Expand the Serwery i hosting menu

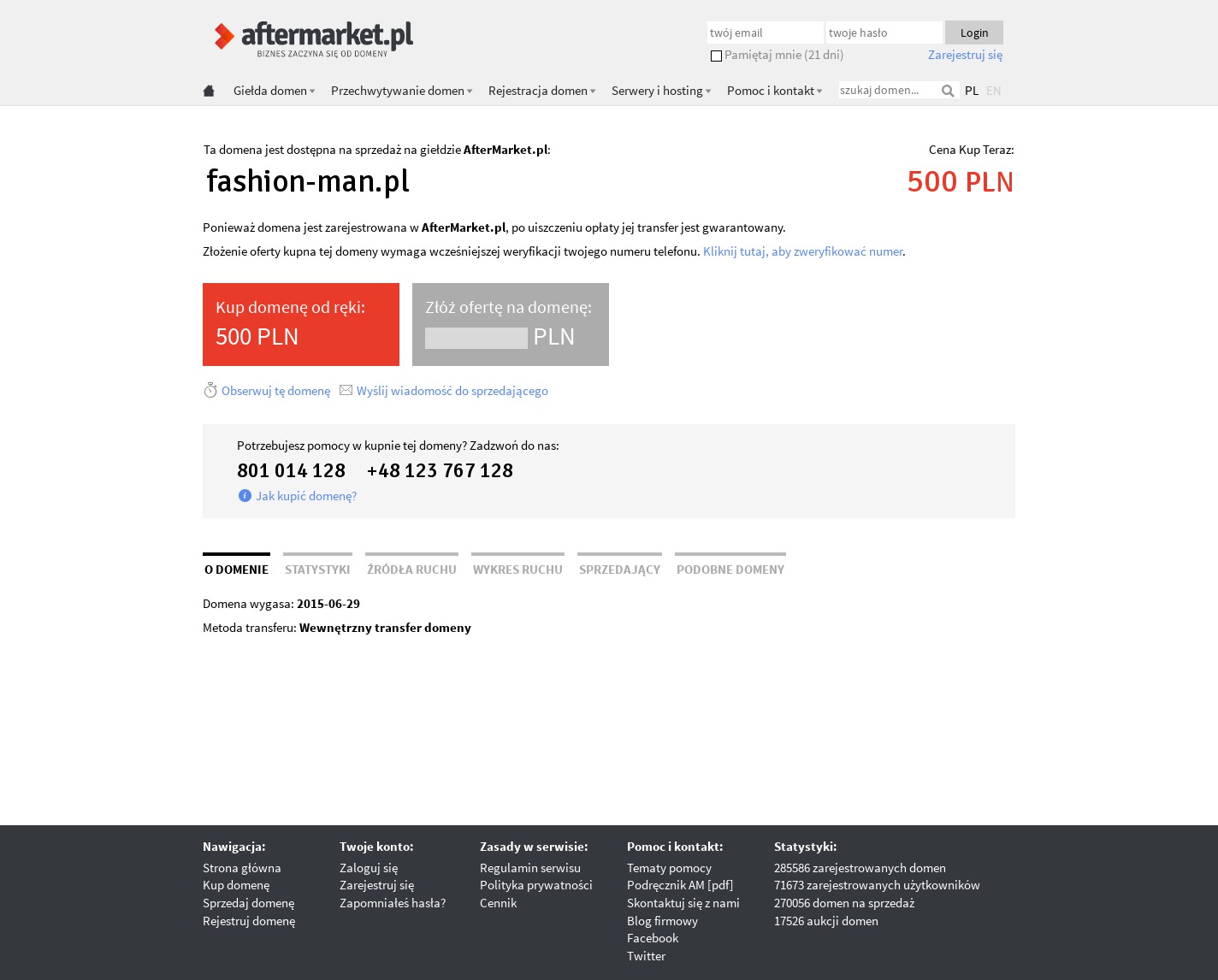point(661,91)
